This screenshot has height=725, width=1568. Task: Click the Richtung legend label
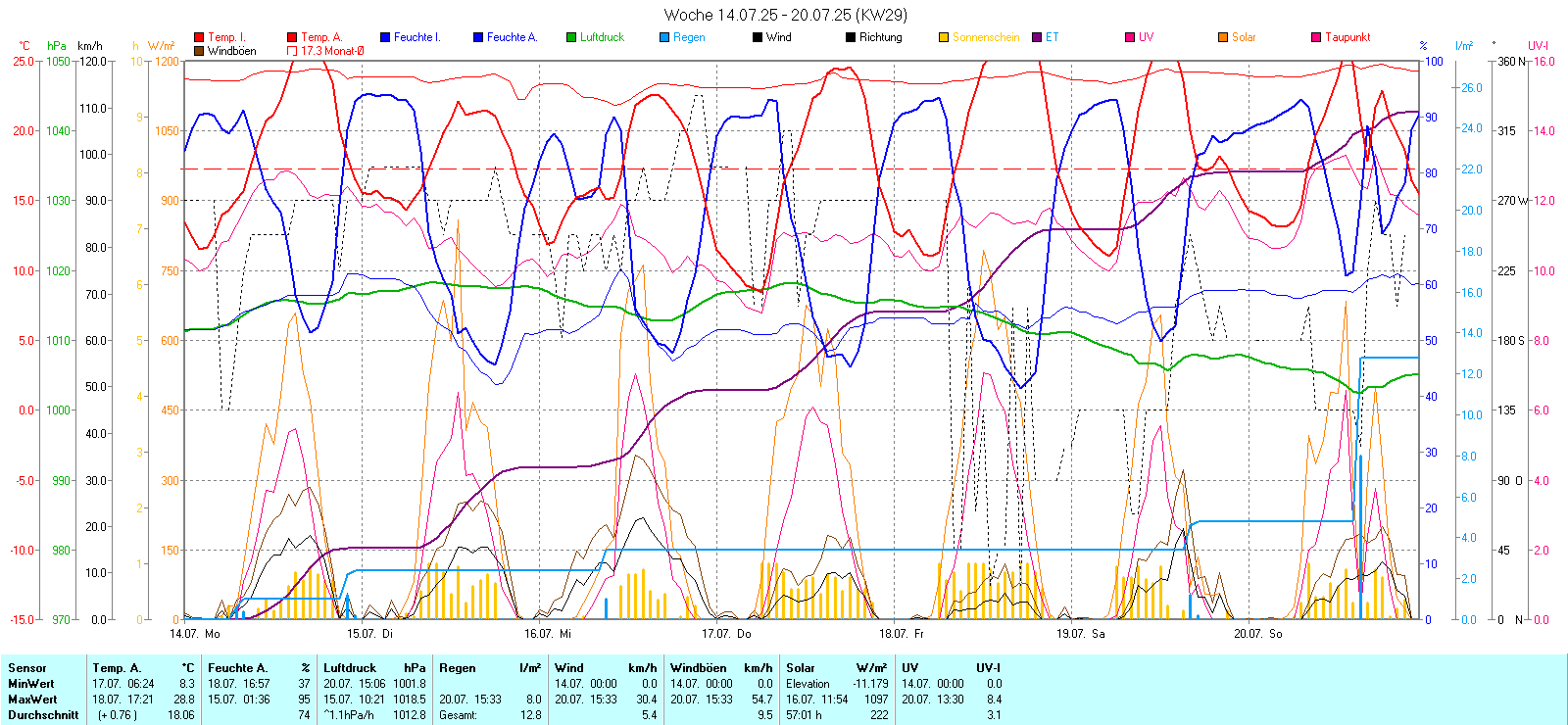(x=880, y=37)
